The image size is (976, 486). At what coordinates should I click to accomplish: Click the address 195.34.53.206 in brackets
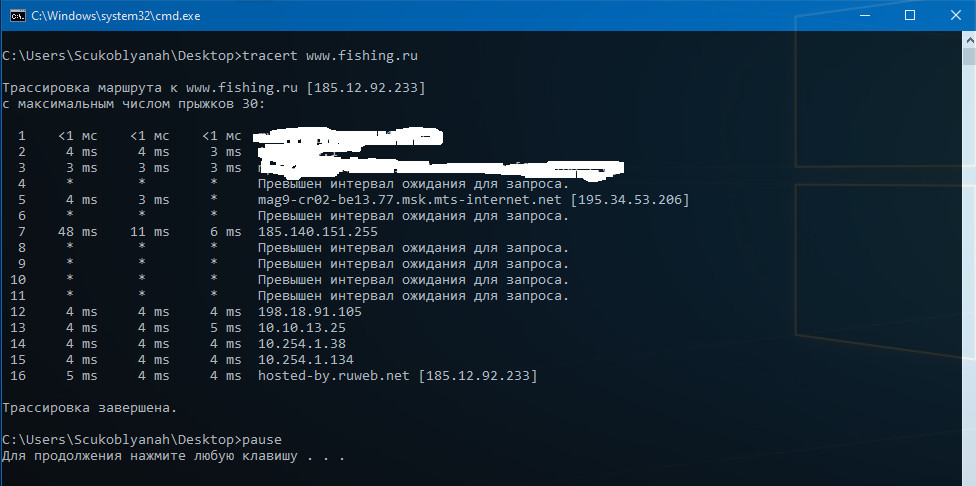pyautogui.click(x=630, y=200)
